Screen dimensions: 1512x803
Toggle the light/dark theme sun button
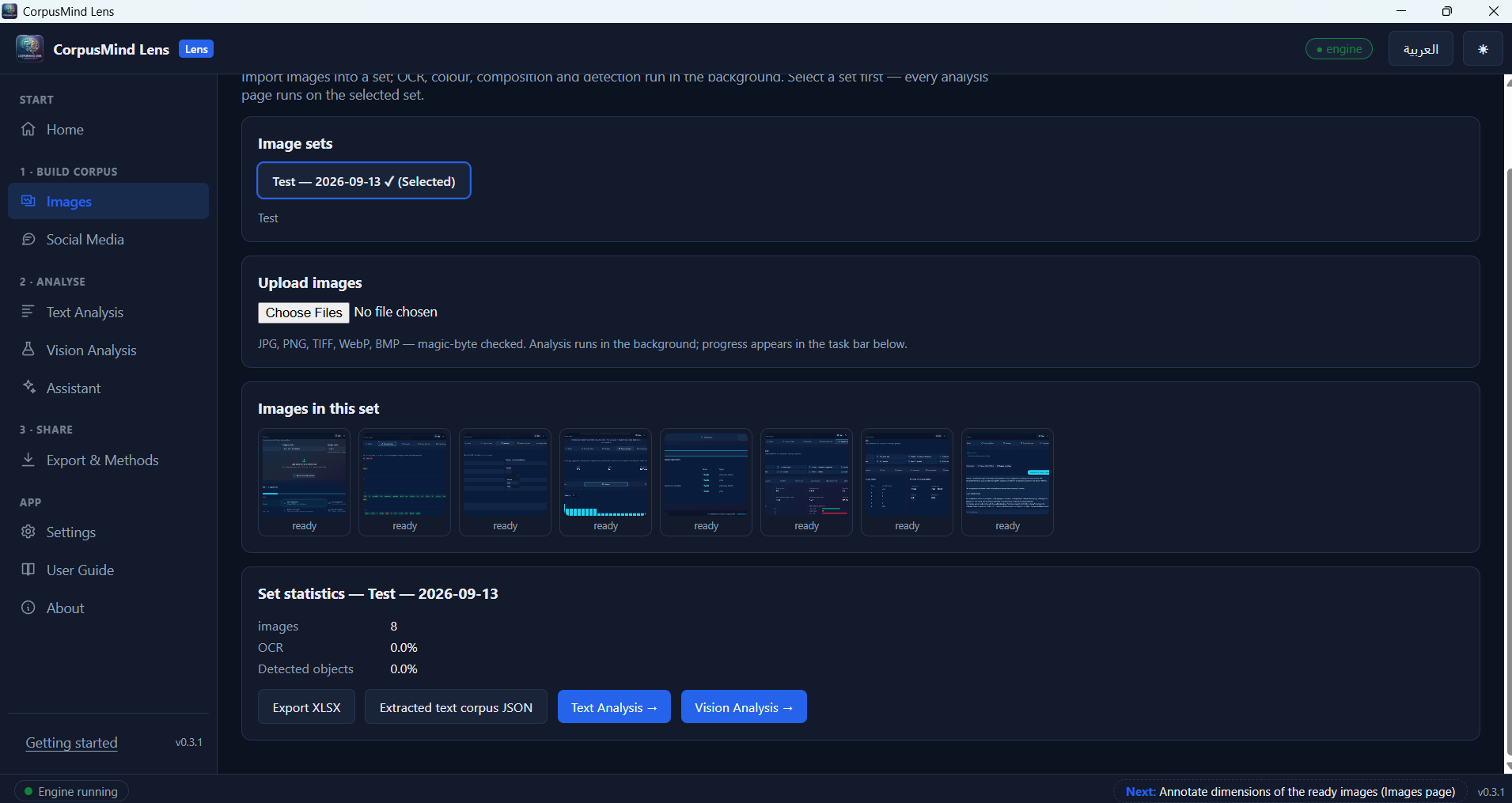1483,49
